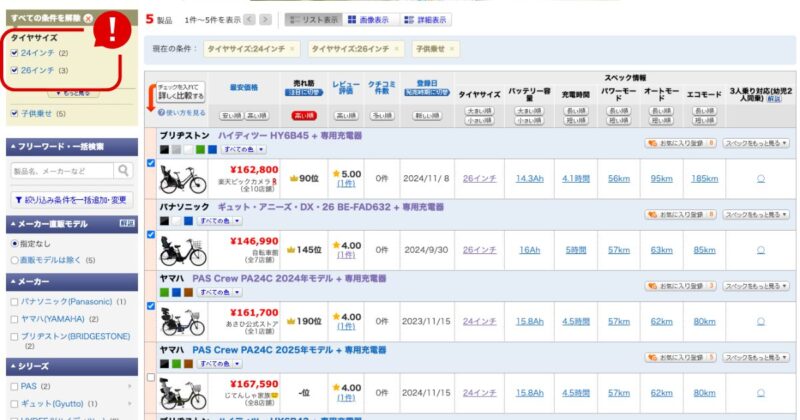Click the ¥162,800 price for ハイディツー HY6B45
800x420 pixels.
[254, 170]
